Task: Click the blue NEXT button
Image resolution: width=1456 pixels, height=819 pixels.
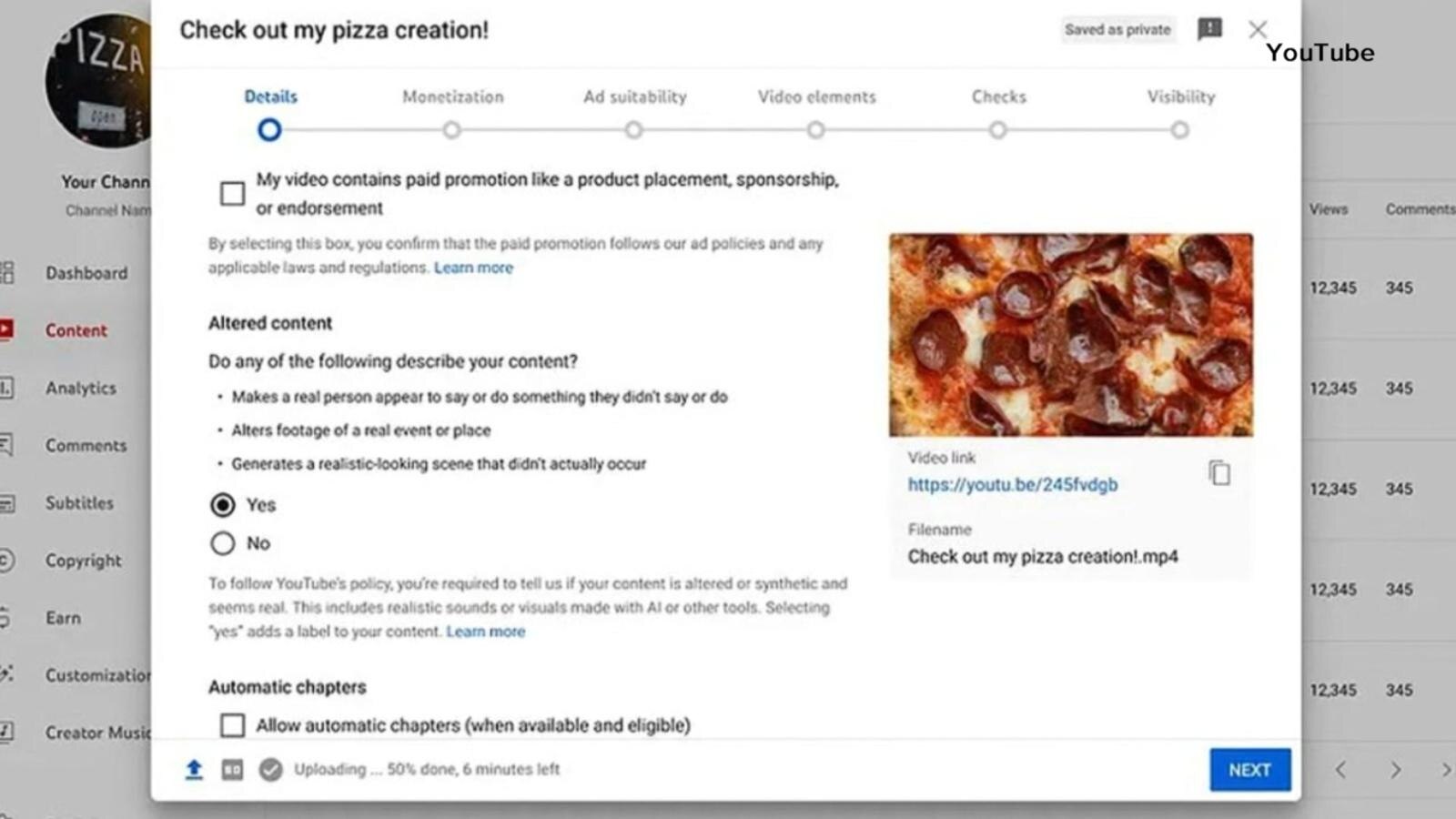Action: [x=1250, y=770]
